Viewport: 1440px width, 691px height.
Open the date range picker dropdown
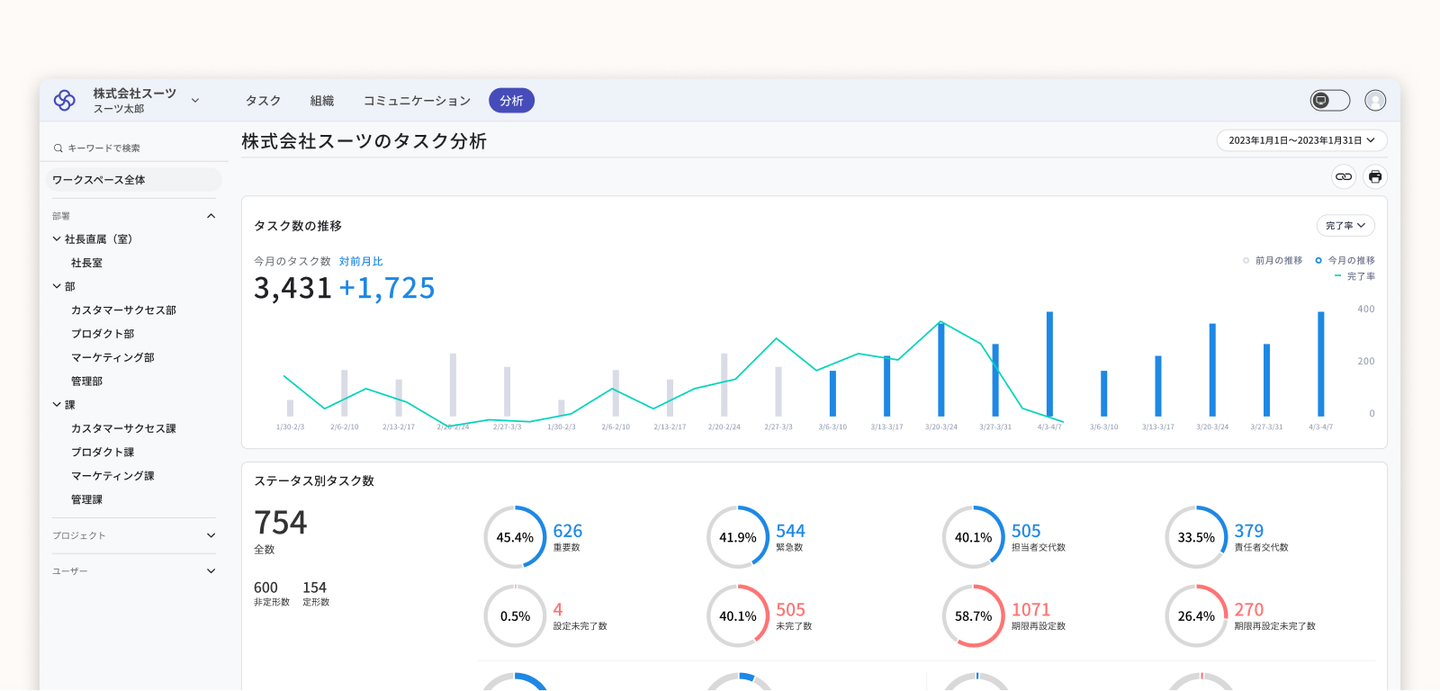click(x=1301, y=140)
